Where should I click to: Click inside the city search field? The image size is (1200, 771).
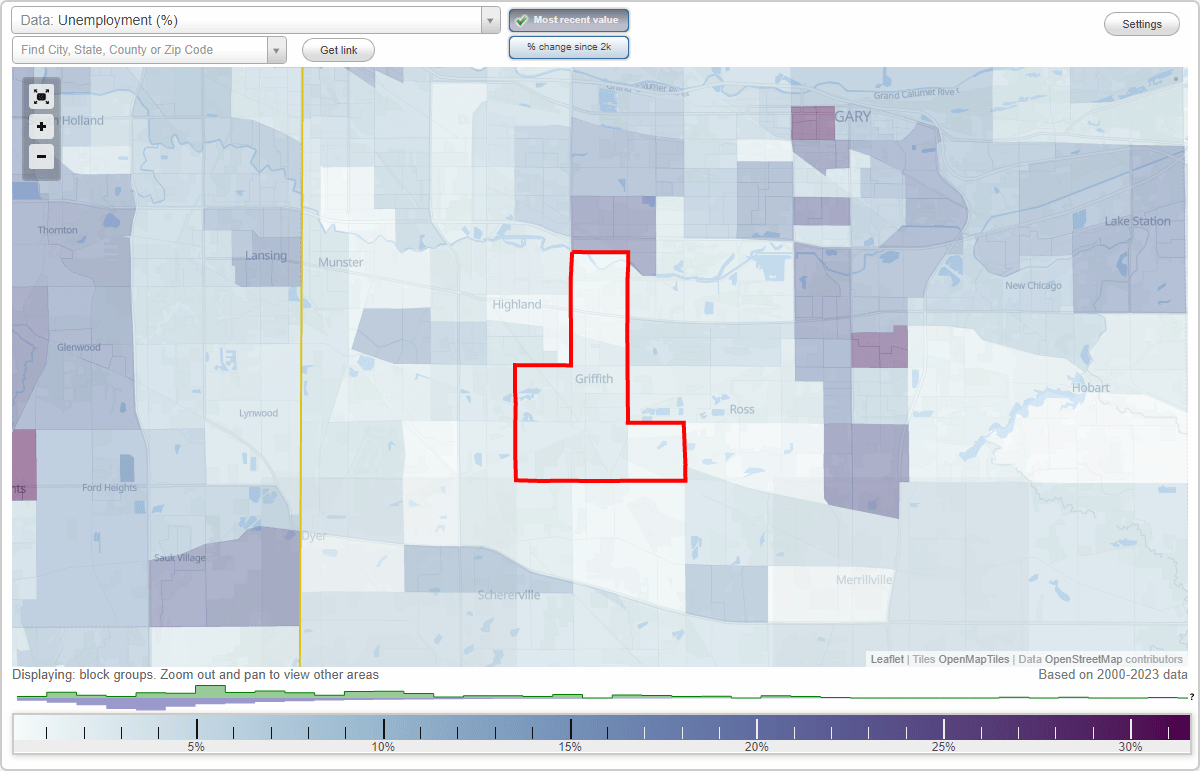point(135,49)
